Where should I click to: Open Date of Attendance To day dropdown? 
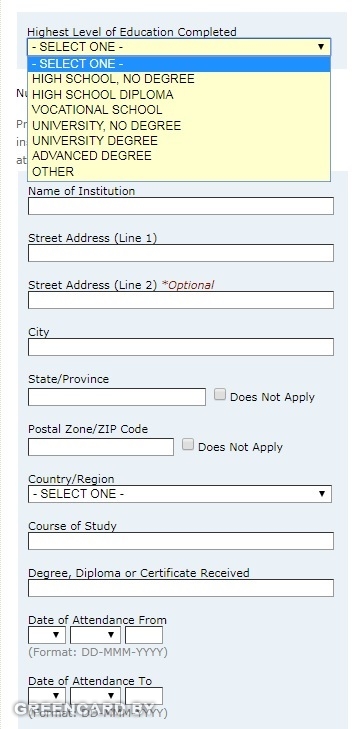47,696
